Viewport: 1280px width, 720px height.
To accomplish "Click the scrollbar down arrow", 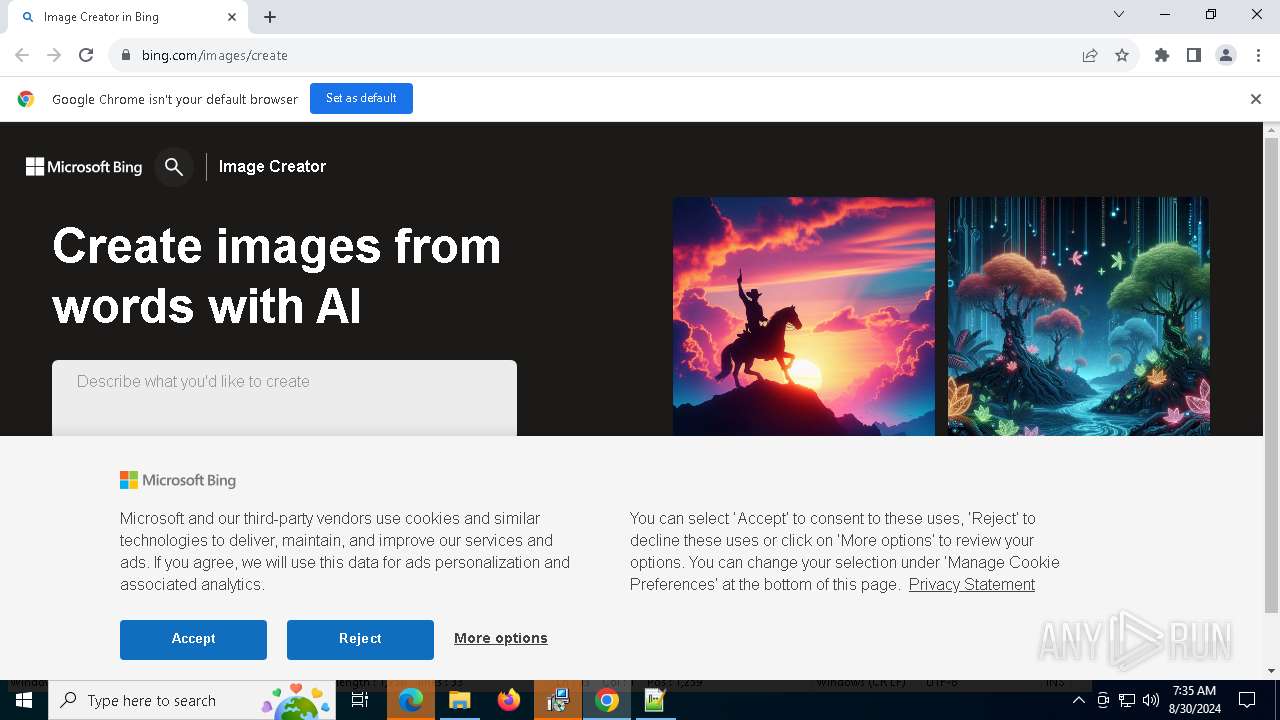I will (1271, 671).
